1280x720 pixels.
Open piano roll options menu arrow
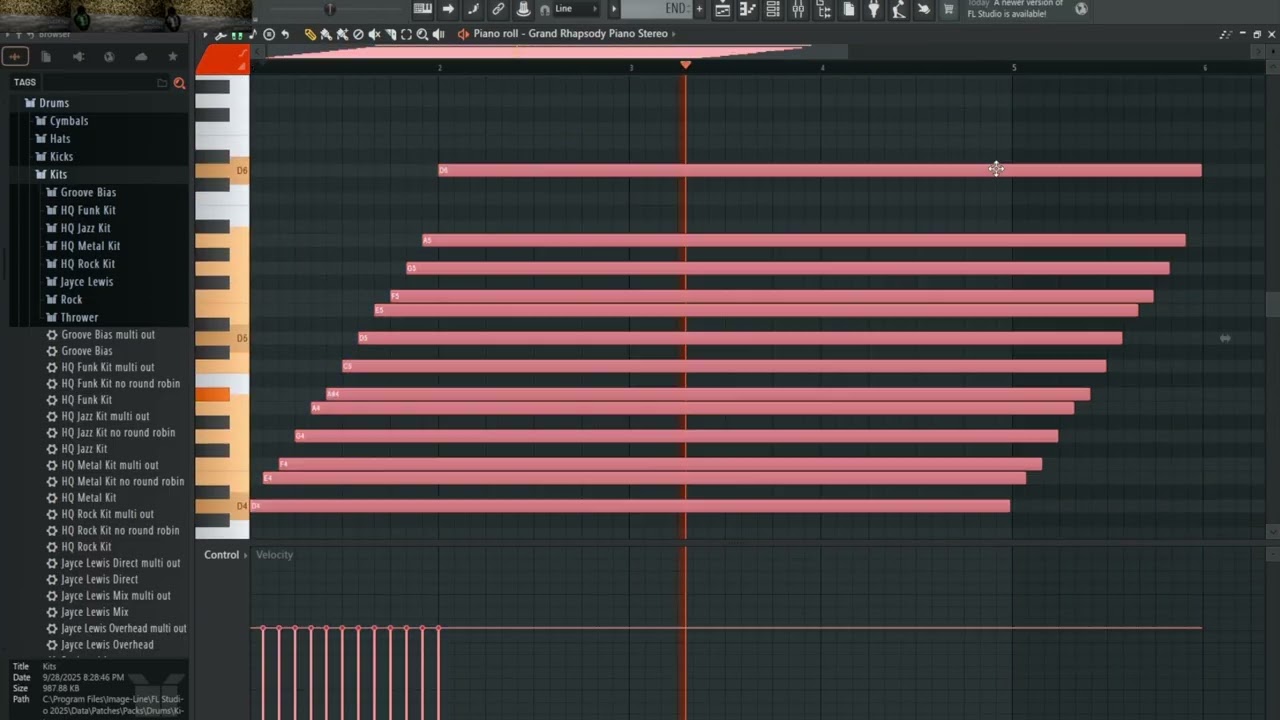pyautogui.click(x=205, y=34)
